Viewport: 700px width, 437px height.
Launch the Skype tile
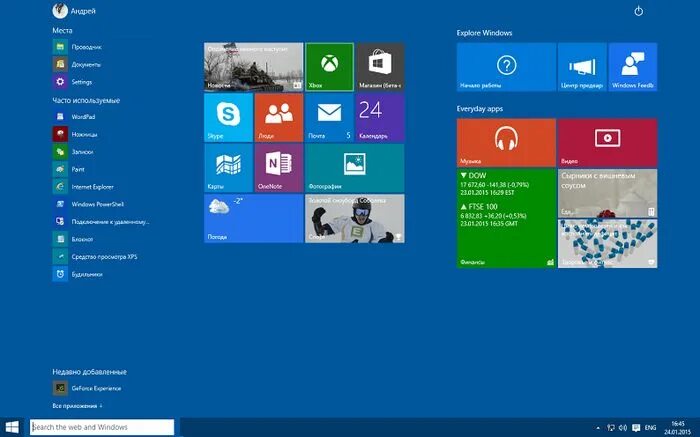(x=228, y=117)
